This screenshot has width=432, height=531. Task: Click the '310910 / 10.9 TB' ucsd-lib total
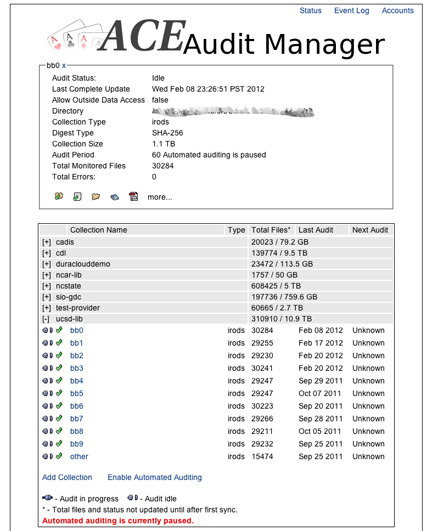(x=281, y=319)
